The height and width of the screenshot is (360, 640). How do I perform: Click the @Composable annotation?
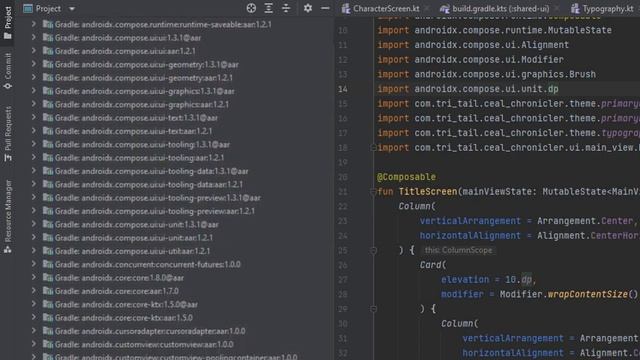click(406, 177)
